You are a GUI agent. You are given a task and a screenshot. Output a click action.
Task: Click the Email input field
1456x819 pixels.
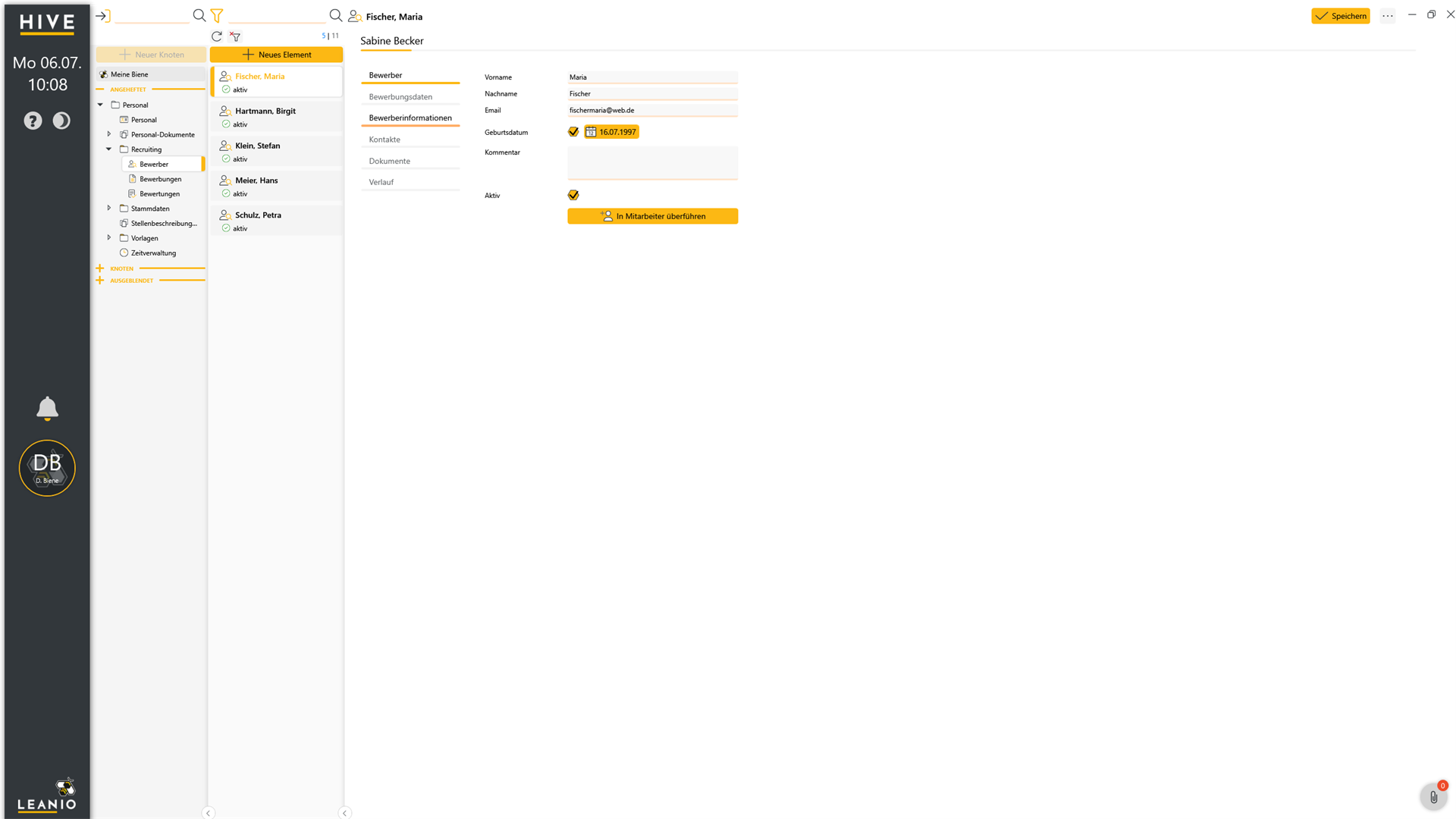click(652, 111)
